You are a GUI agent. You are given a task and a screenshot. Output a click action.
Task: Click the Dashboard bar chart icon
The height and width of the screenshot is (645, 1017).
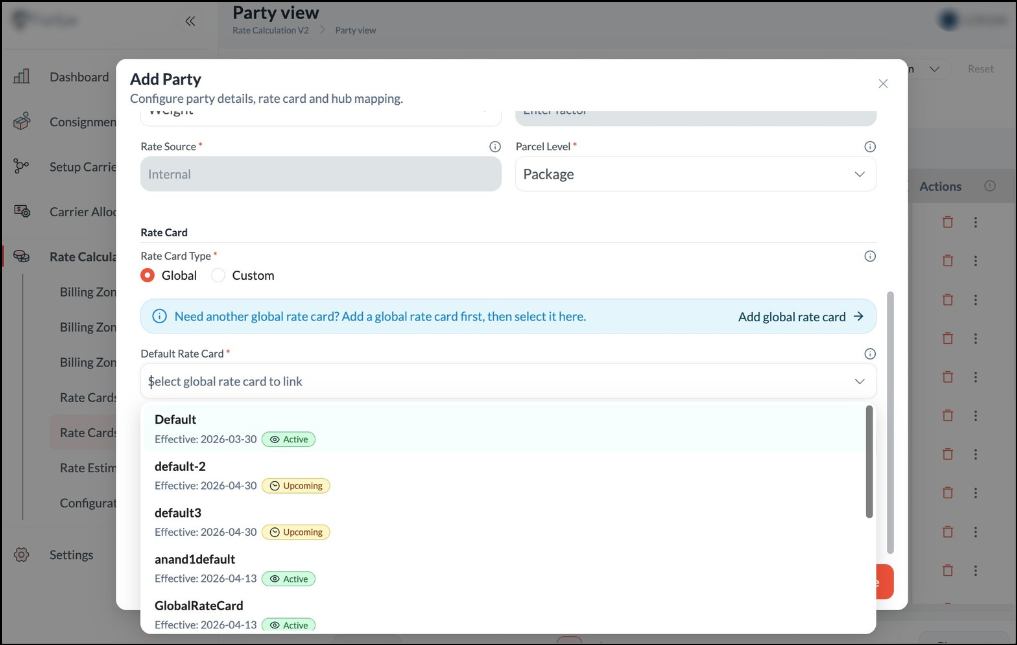coord(22,77)
